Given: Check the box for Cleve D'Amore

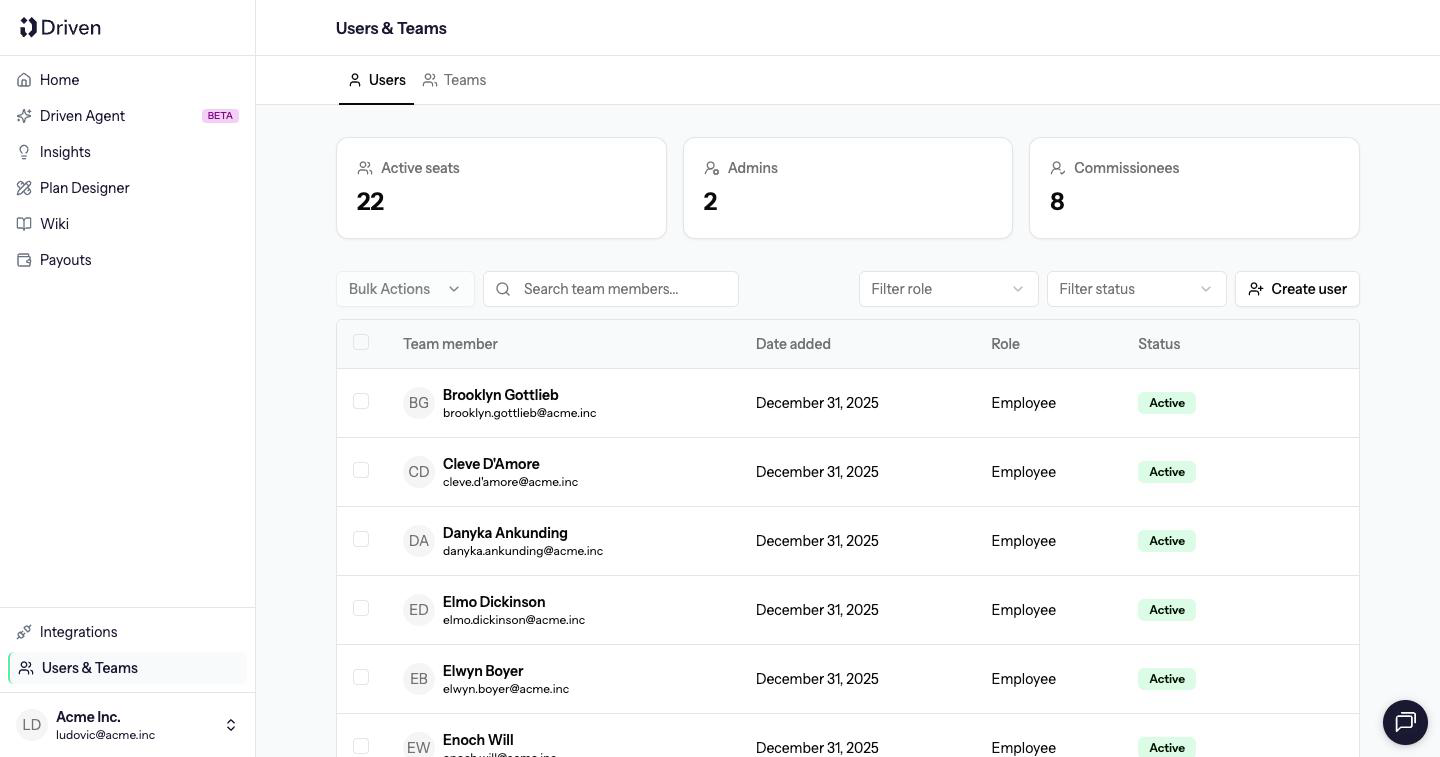Looking at the screenshot, I should [361, 470].
